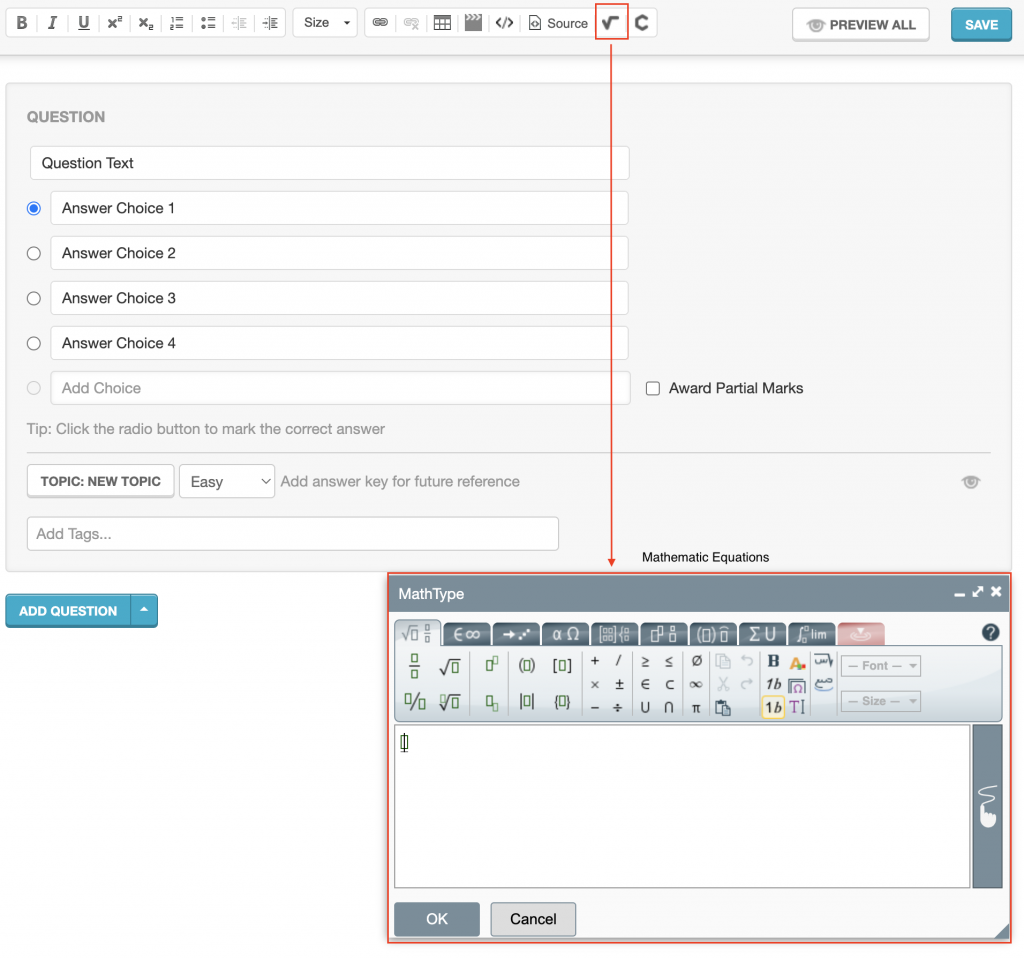Click the PREVIEW ALL button
The width and height of the screenshot is (1024, 958).
coord(861,25)
